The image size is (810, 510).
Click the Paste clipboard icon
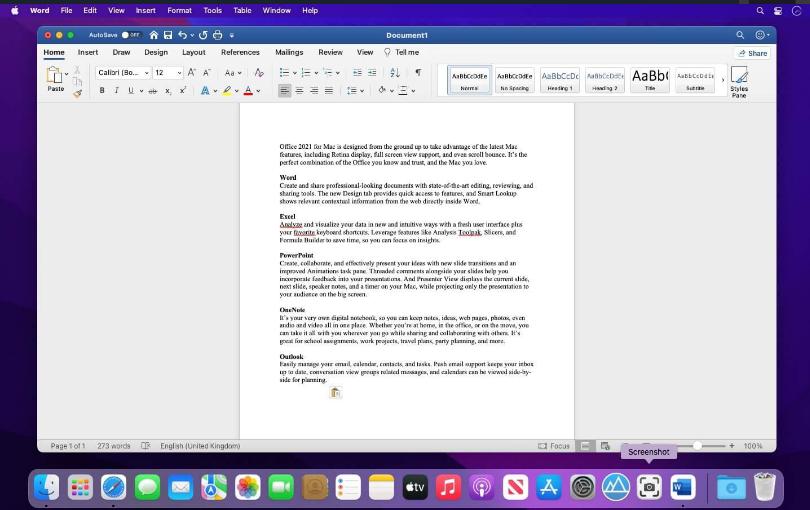click(54, 75)
